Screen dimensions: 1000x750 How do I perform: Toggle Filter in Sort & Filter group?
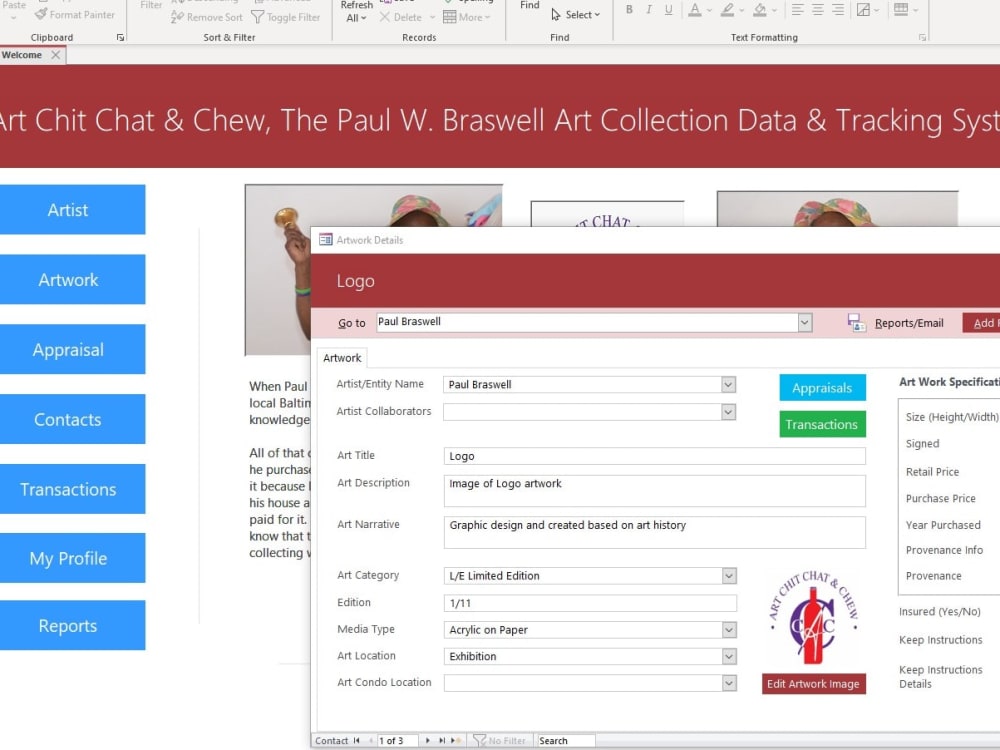point(285,17)
